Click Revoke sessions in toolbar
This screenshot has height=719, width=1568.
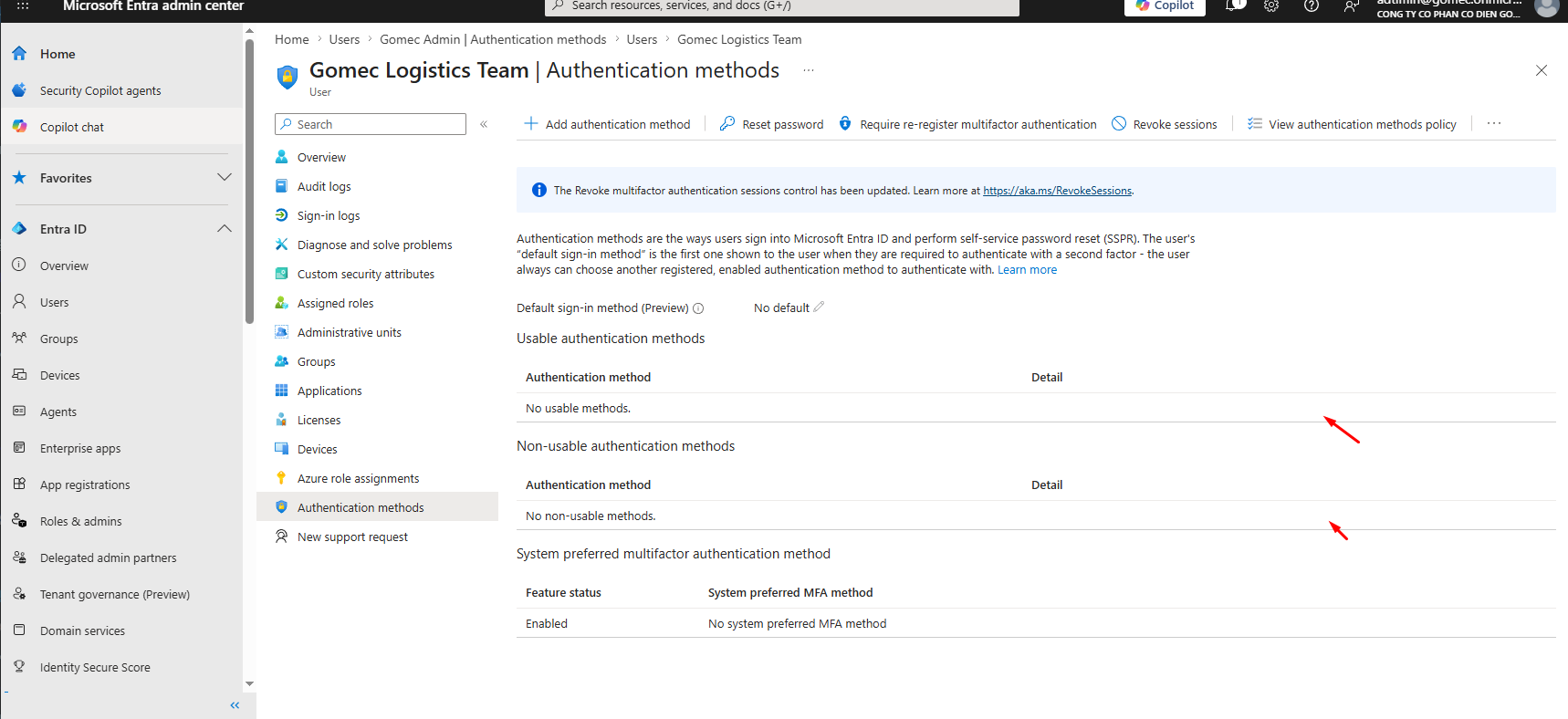[1164, 124]
